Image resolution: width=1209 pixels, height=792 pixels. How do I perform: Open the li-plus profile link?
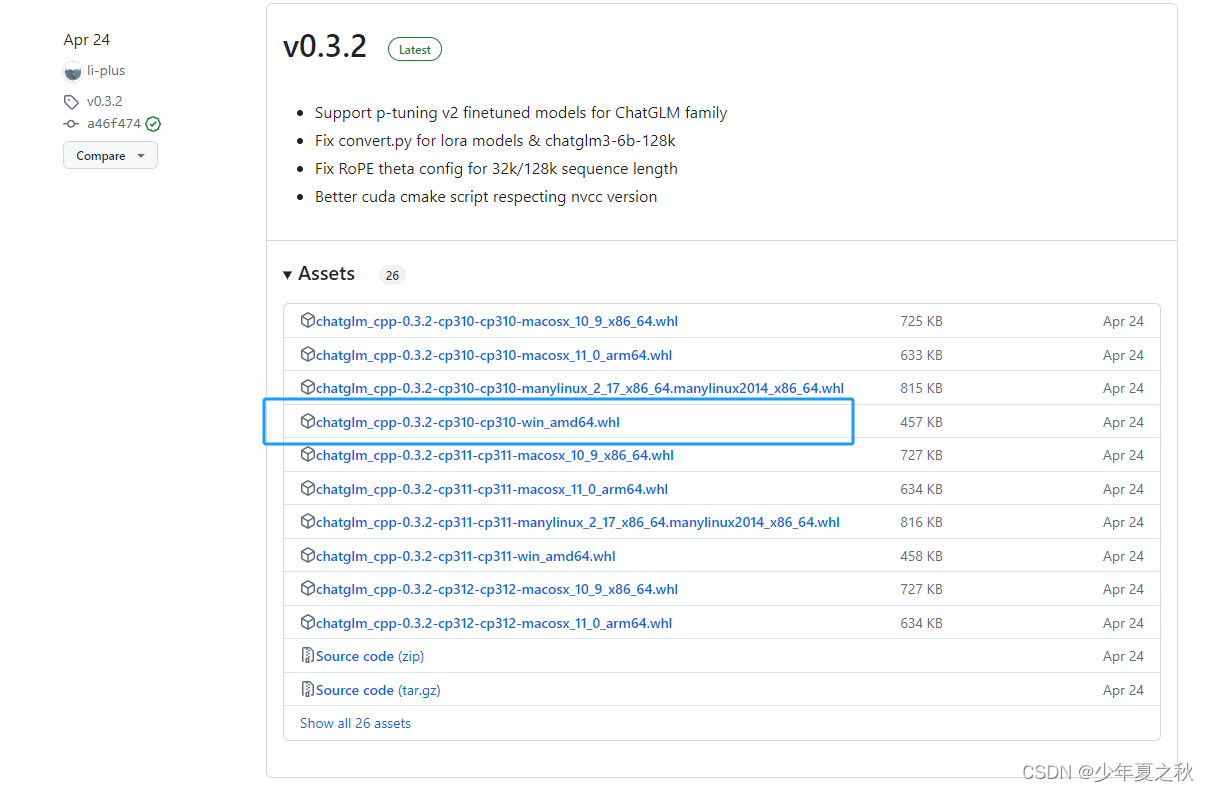coord(104,70)
